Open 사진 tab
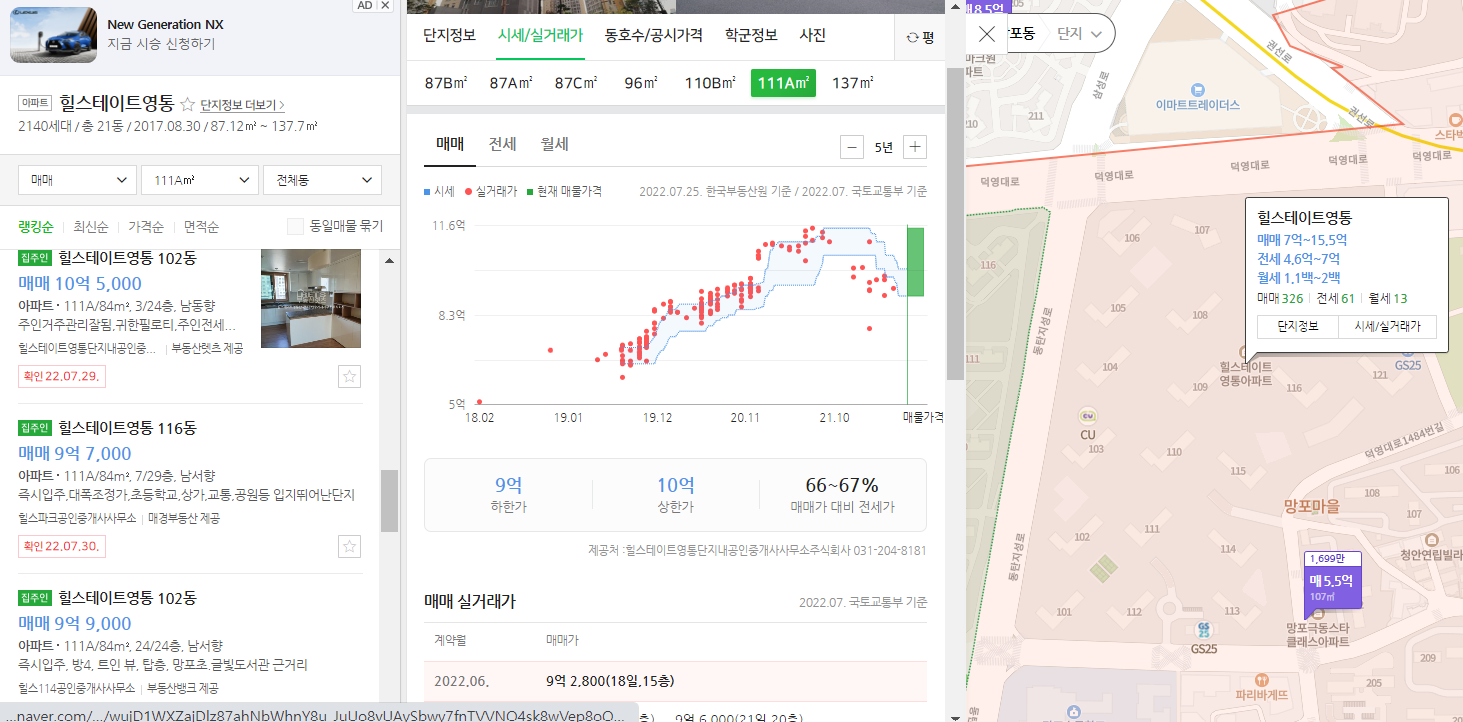The image size is (1463, 722). (812, 35)
